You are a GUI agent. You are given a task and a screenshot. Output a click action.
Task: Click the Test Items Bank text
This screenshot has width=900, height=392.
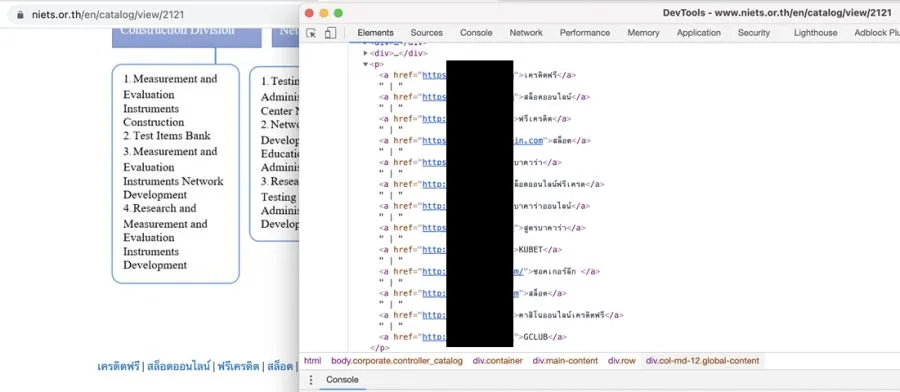click(x=172, y=136)
